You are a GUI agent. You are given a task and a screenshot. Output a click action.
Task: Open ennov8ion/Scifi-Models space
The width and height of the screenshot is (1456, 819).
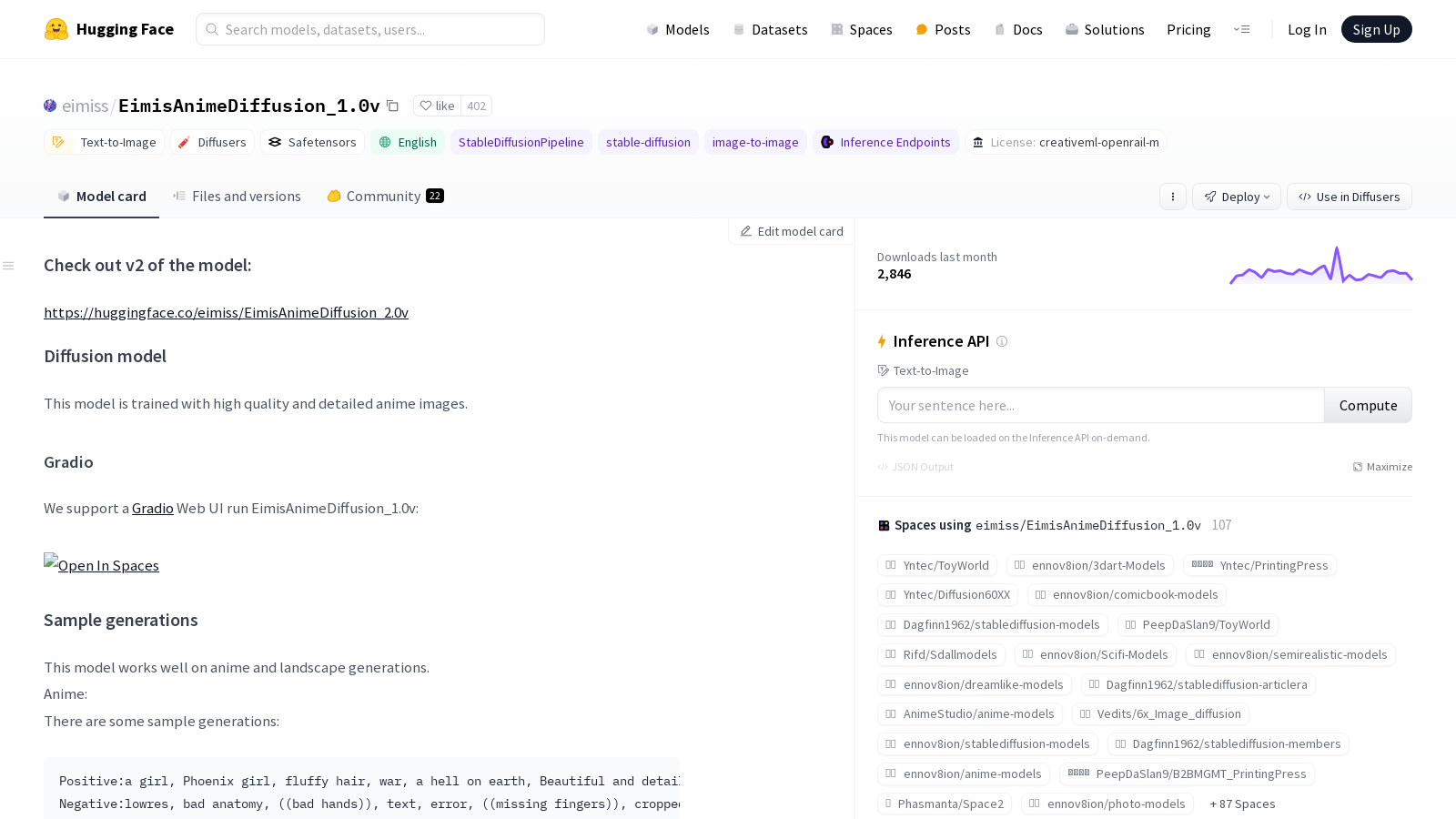pos(1096,654)
